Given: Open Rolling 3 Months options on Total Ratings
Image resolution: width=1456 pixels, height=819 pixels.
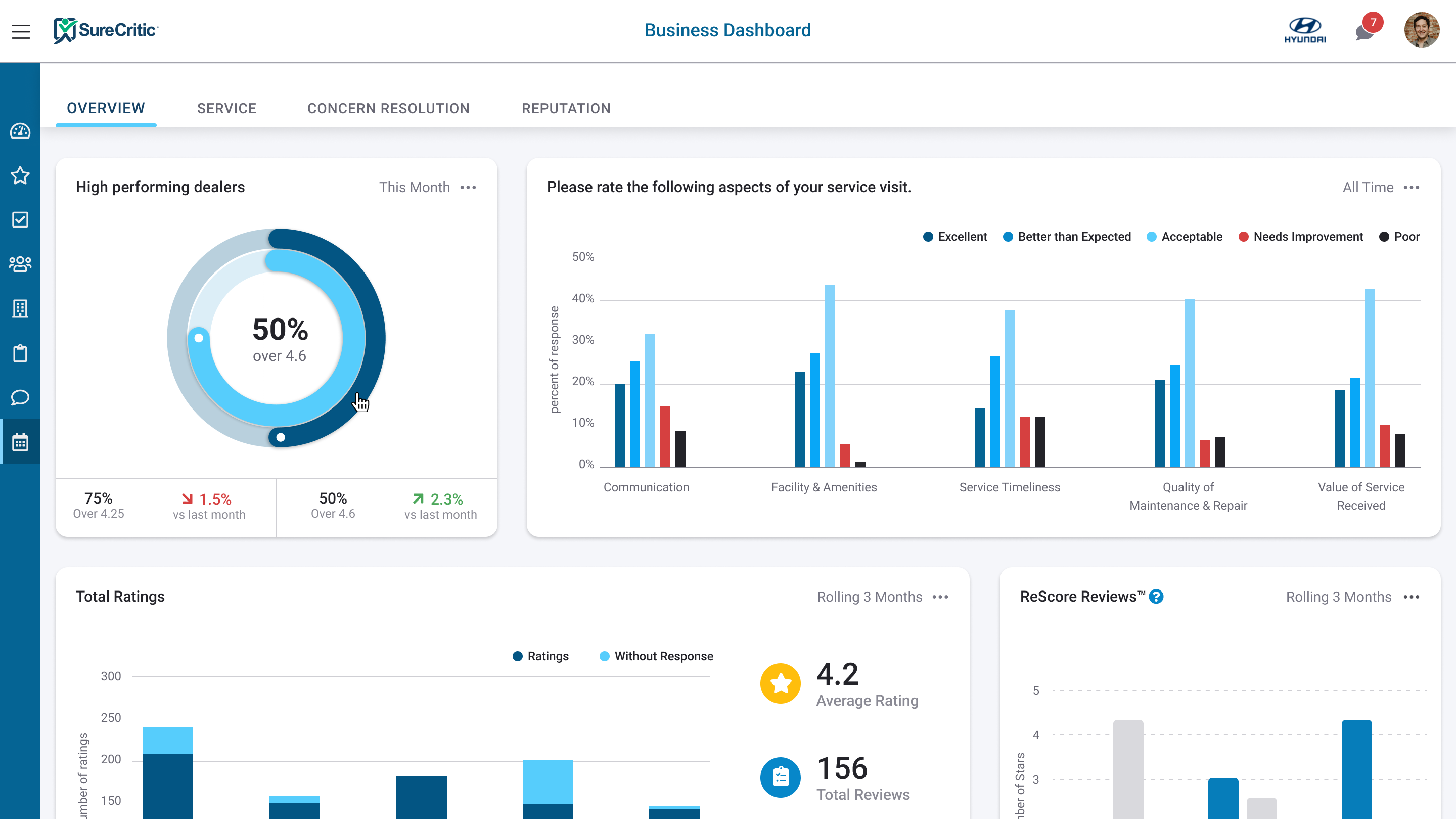Looking at the screenshot, I should click(940, 597).
